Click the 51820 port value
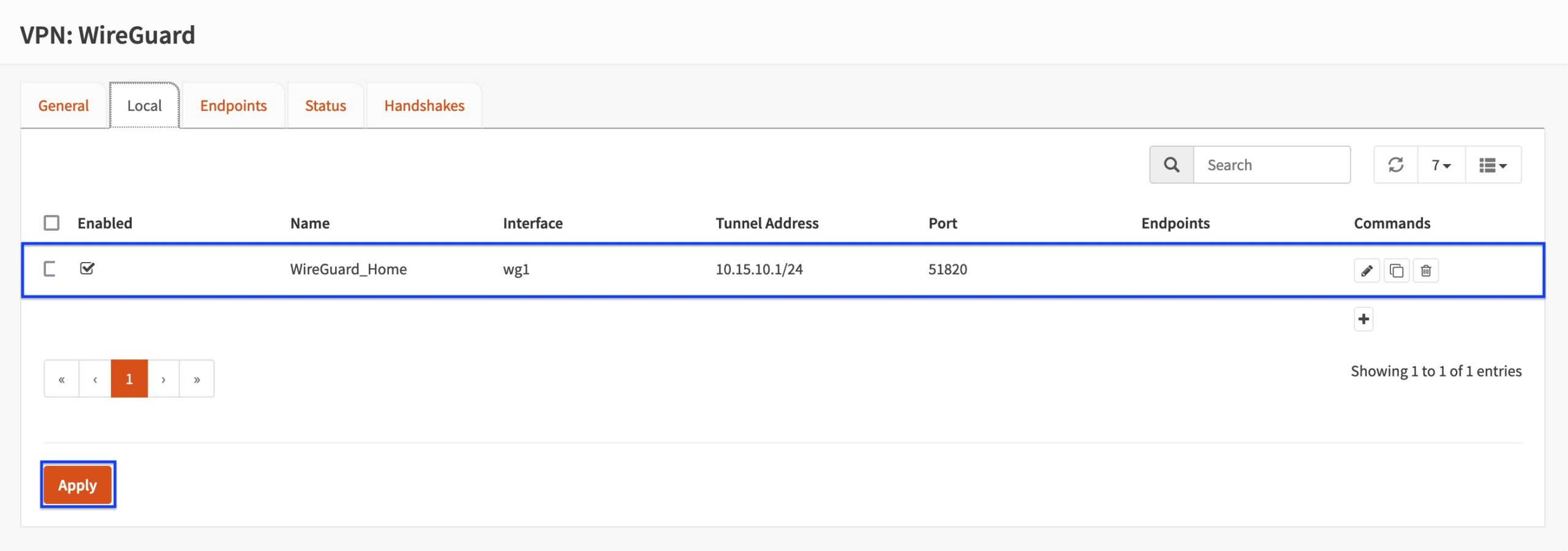 [948, 269]
